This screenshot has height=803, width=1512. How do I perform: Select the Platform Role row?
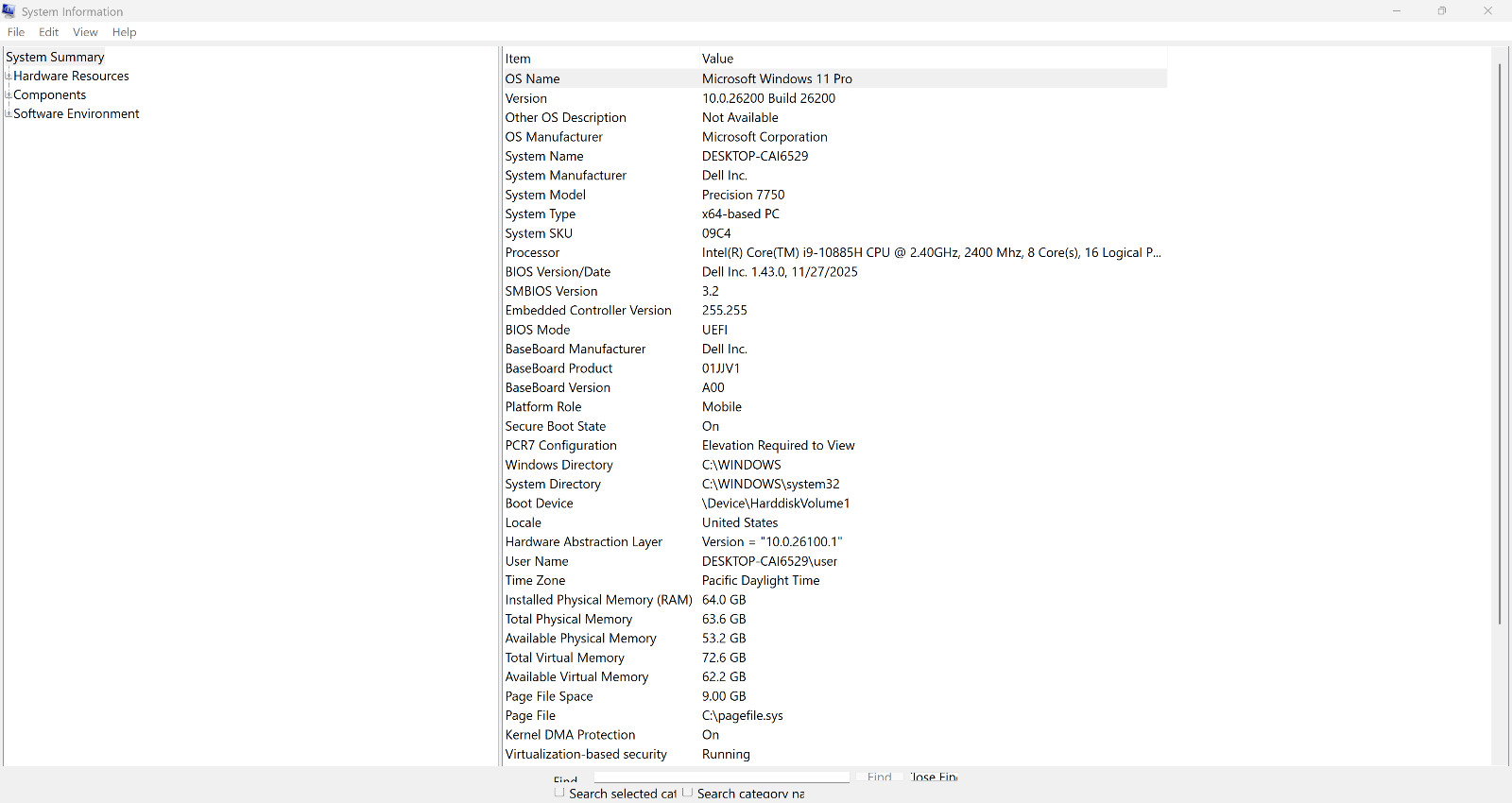[835, 407]
